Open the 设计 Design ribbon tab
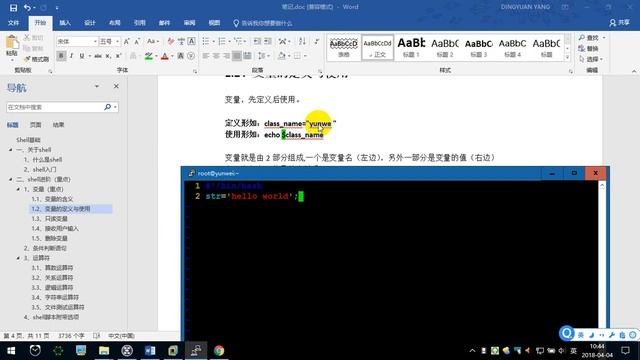Screen dimensions: 640x360 pyautogui.click(x=90, y=23)
